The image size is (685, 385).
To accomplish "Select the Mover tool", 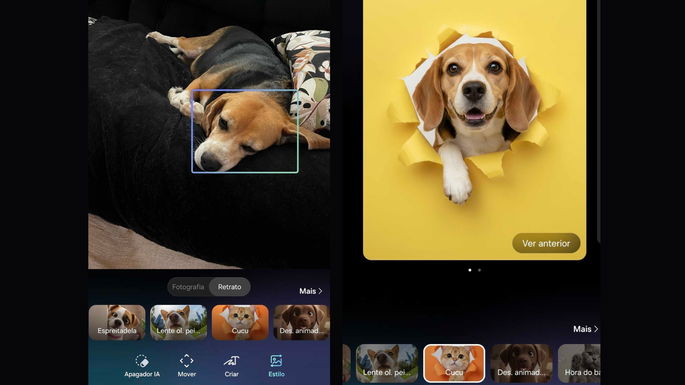I will pyautogui.click(x=187, y=366).
